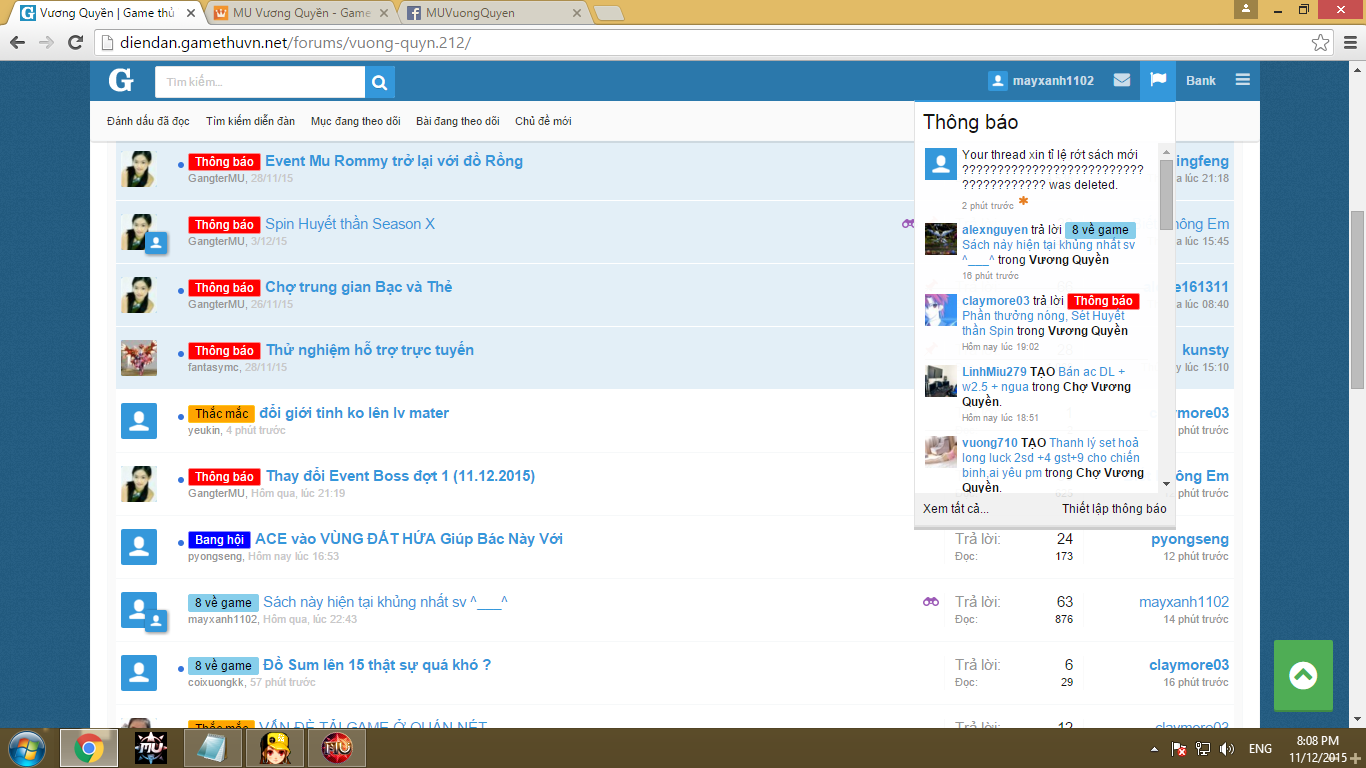1366x768 pixels.
Task: Click the GameThuVN G logo
Action: 121,81
